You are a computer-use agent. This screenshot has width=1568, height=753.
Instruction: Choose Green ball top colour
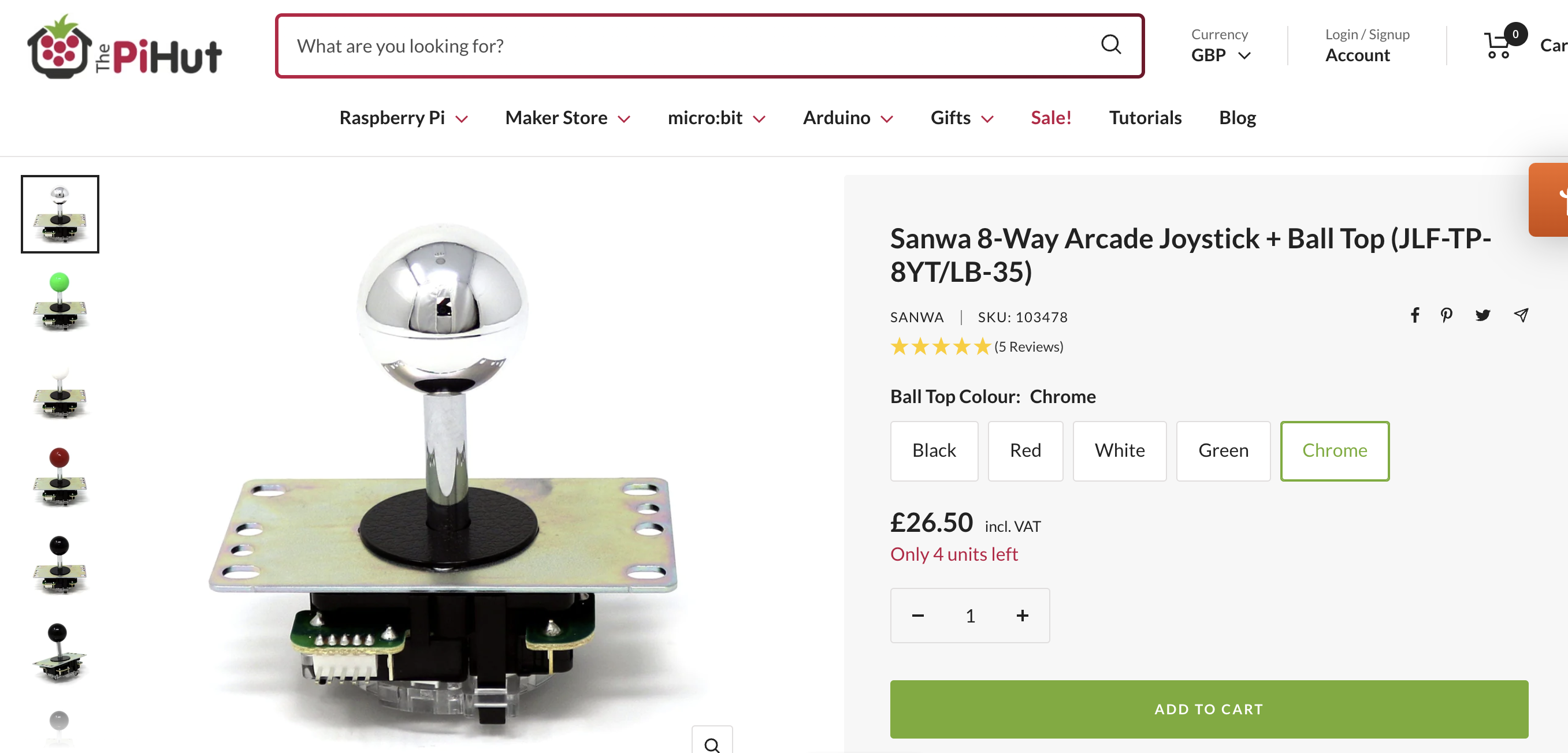(1223, 451)
